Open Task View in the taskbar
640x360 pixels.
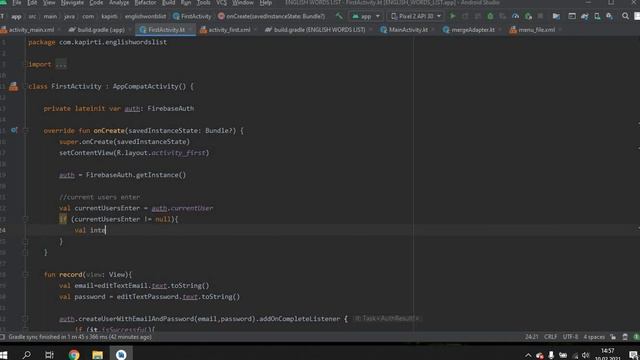click(x=49, y=354)
